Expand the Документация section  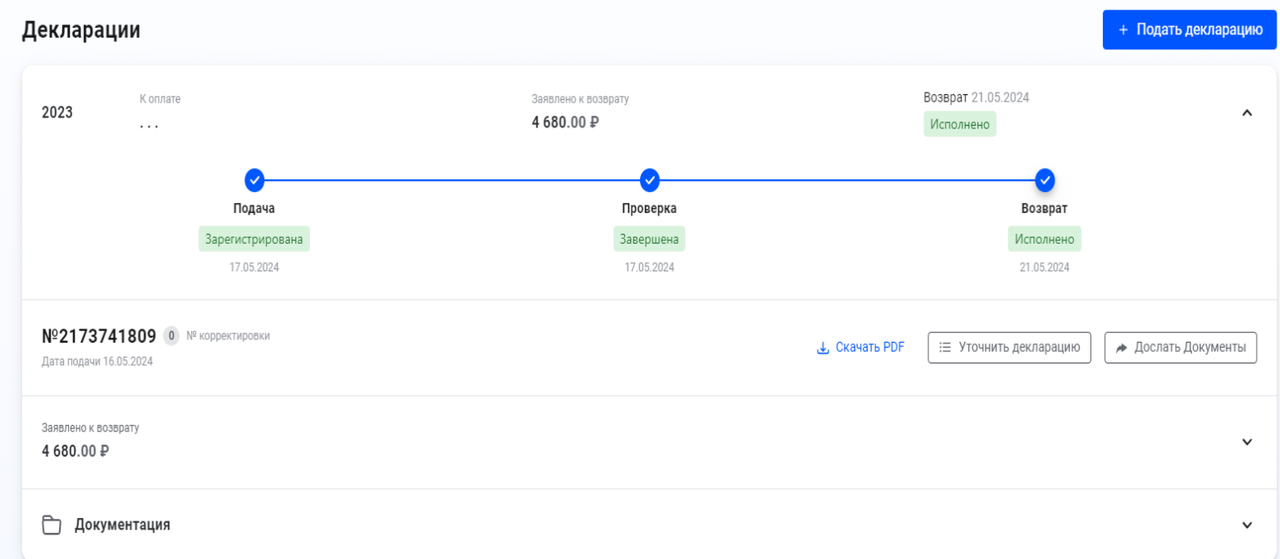(1247, 525)
